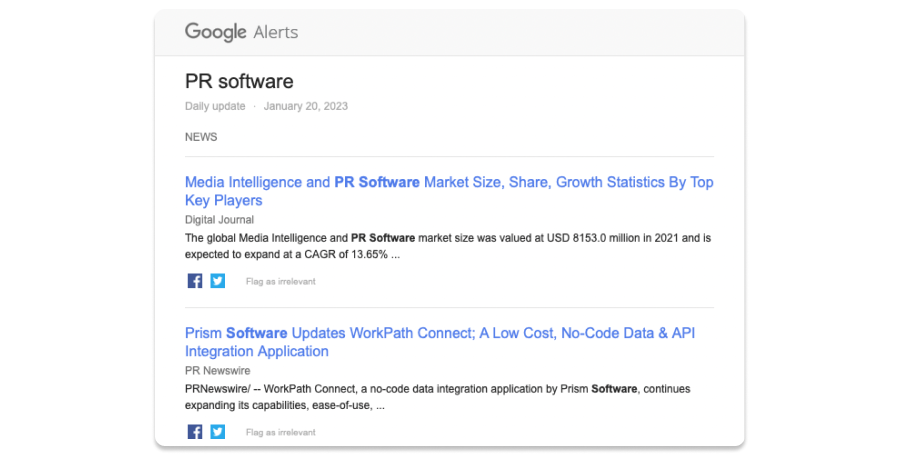
Task: Share the Prism Software article on Twitter
Action: point(218,432)
